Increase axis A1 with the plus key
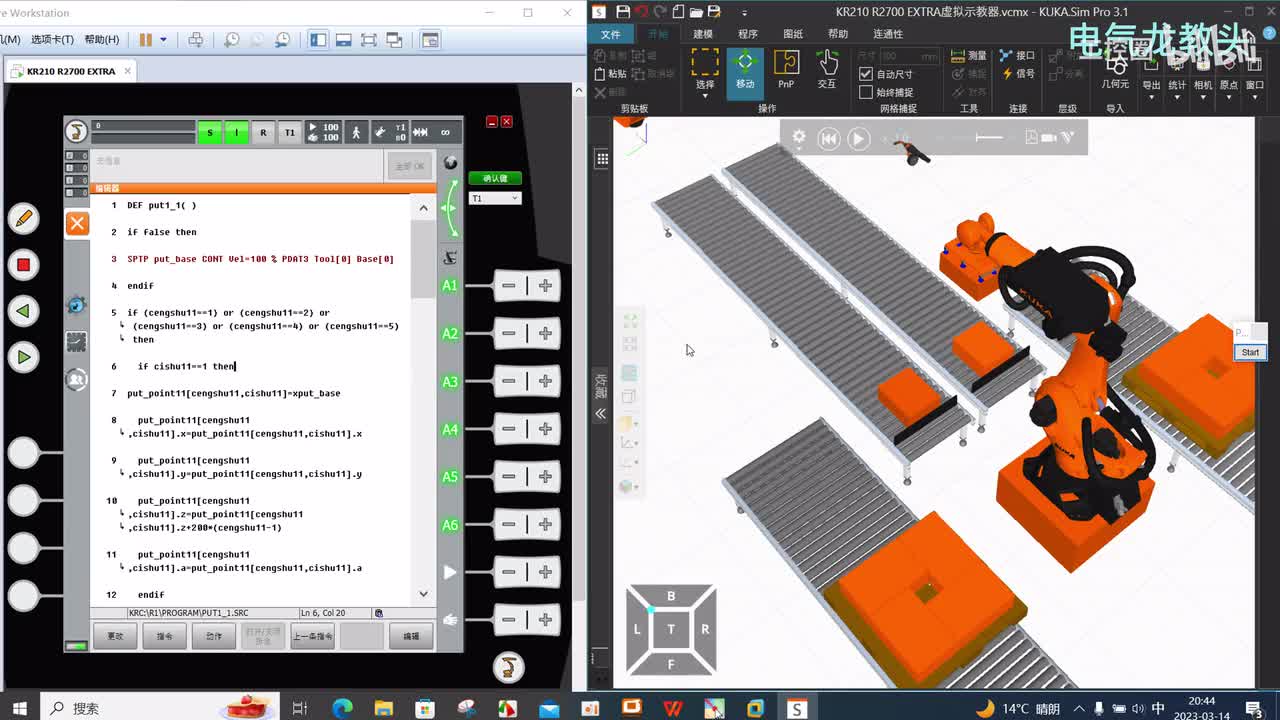Image resolution: width=1280 pixels, height=720 pixels. [x=545, y=286]
